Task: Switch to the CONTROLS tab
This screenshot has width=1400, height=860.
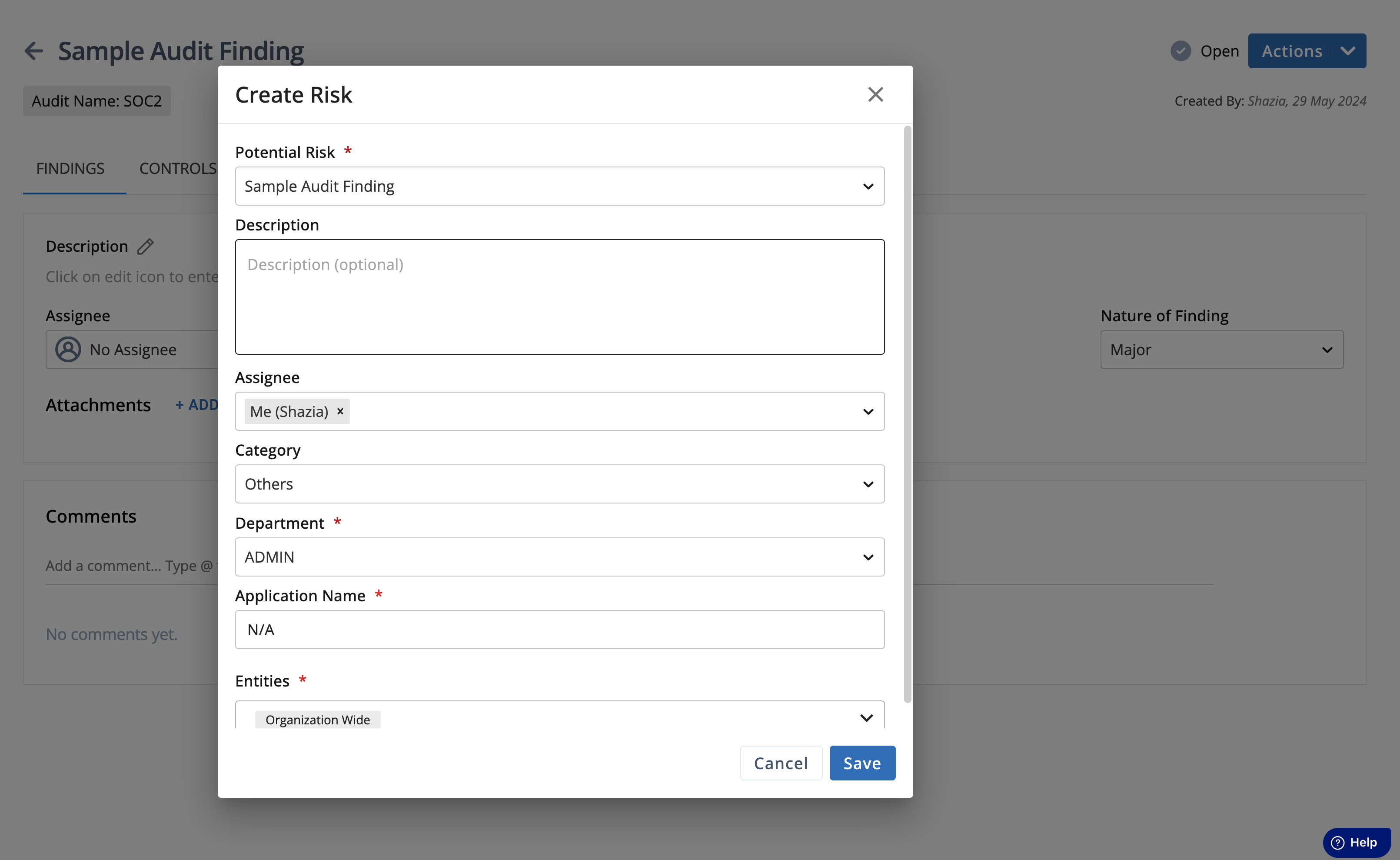Action: pyautogui.click(x=178, y=168)
